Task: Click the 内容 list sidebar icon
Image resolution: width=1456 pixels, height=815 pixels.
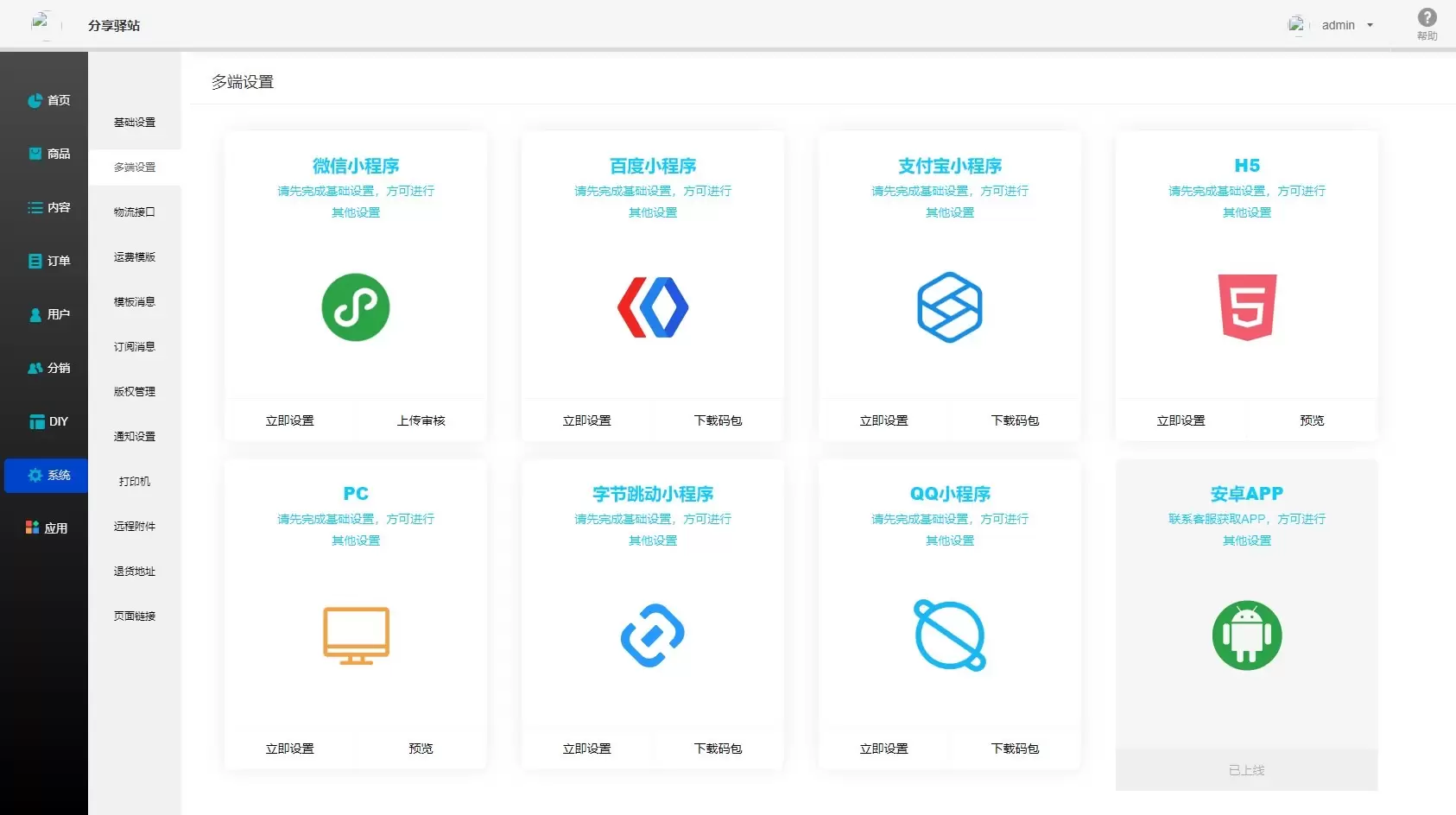Action: pos(35,207)
